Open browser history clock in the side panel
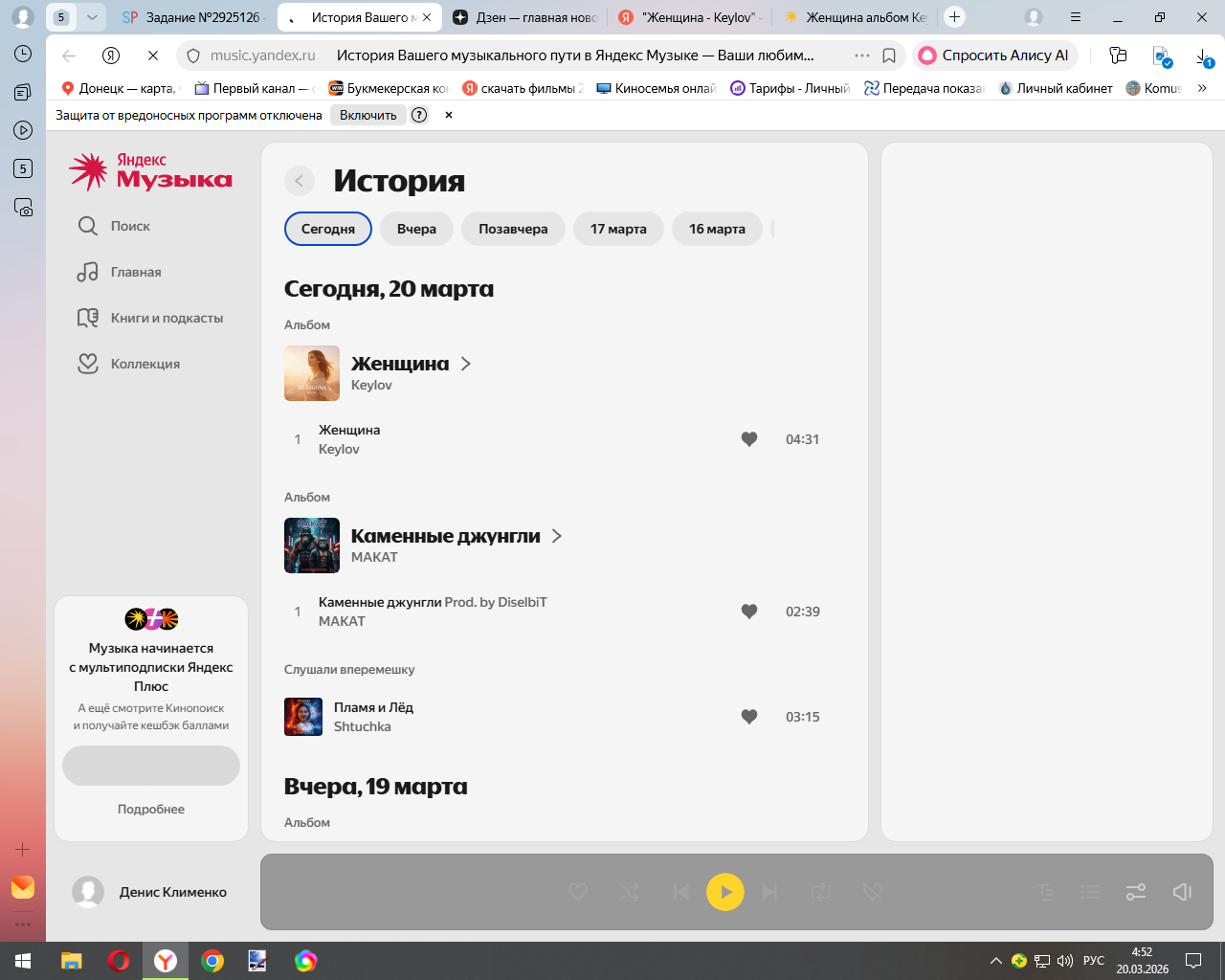Screen dimensions: 1225x980 click(23, 54)
